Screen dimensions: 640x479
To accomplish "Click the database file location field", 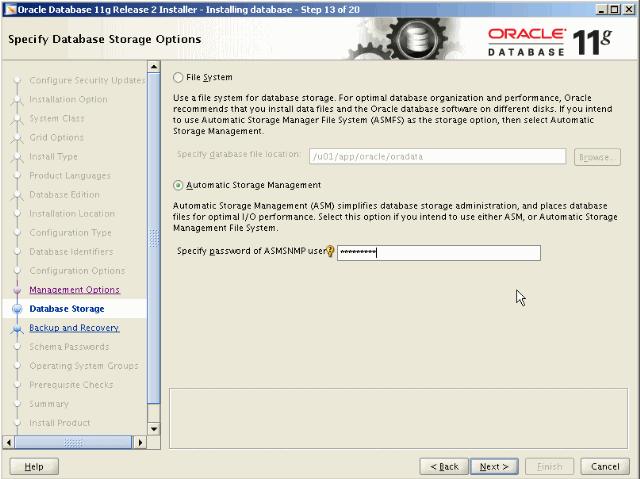I will (438, 157).
